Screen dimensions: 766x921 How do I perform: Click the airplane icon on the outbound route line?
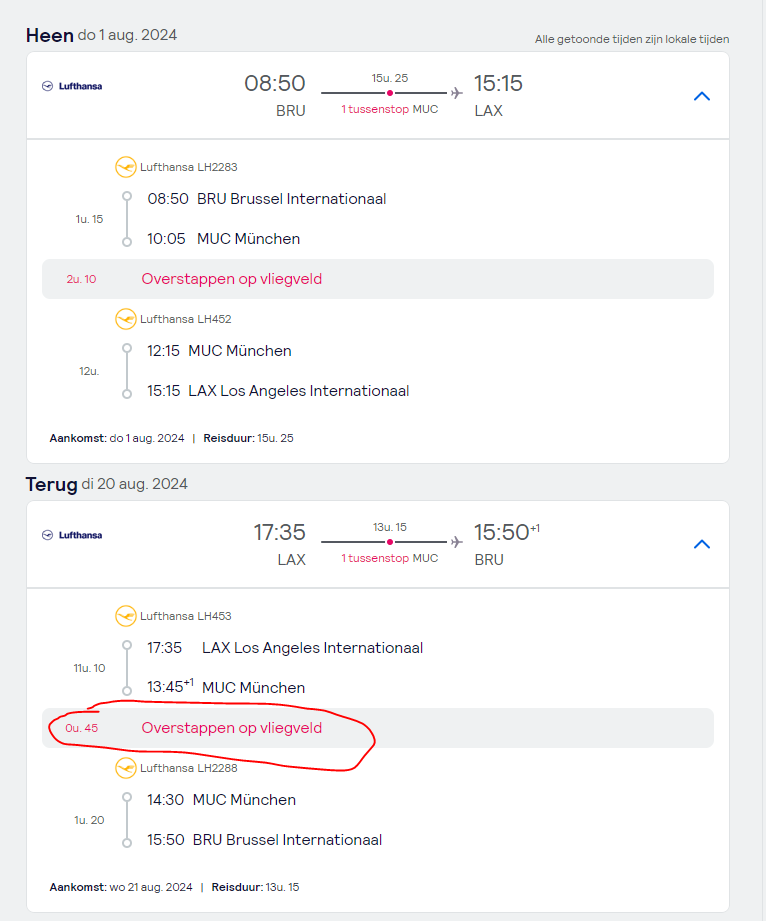coord(457,93)
